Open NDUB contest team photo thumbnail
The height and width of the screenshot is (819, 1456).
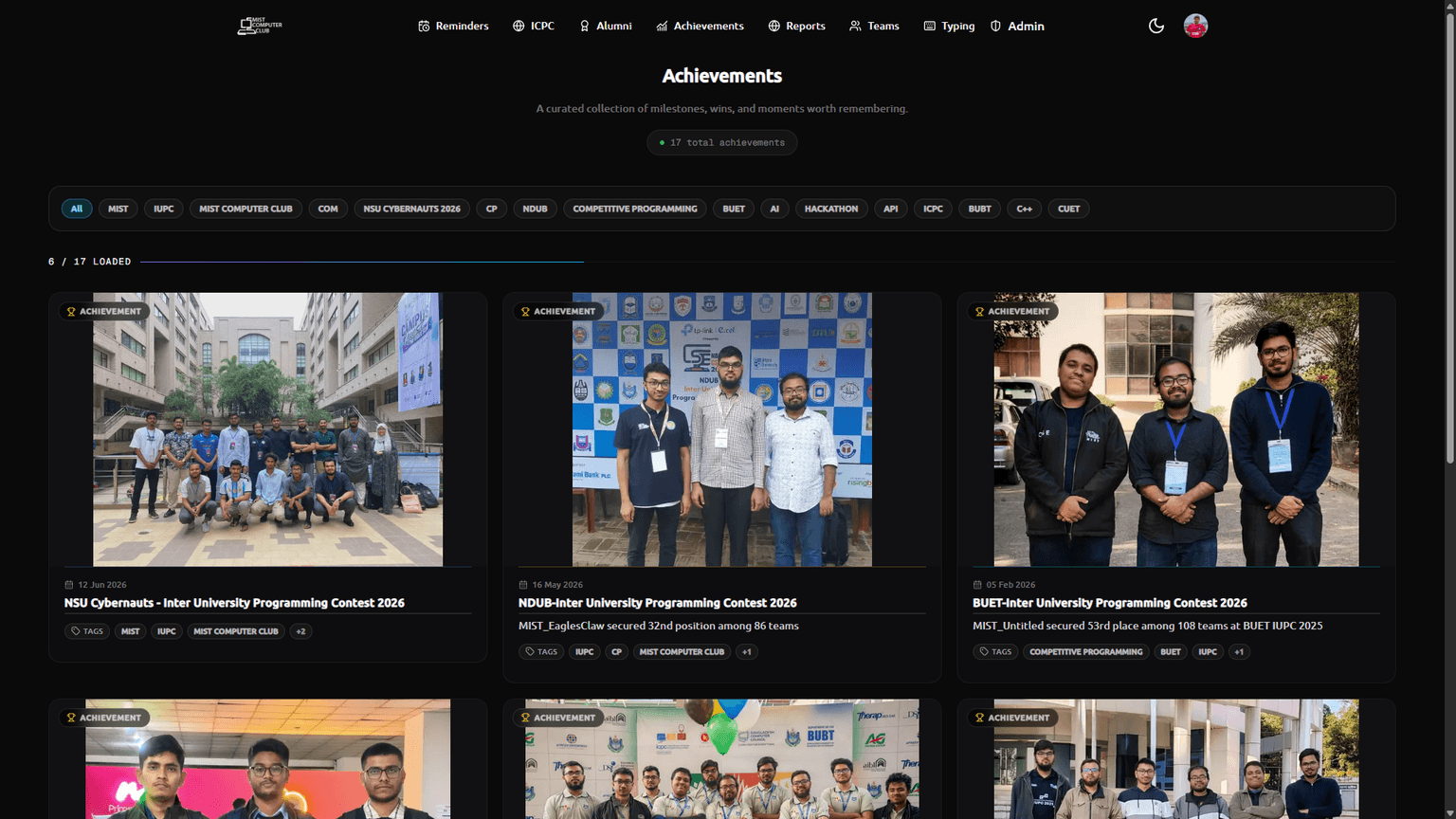(722, 429)
